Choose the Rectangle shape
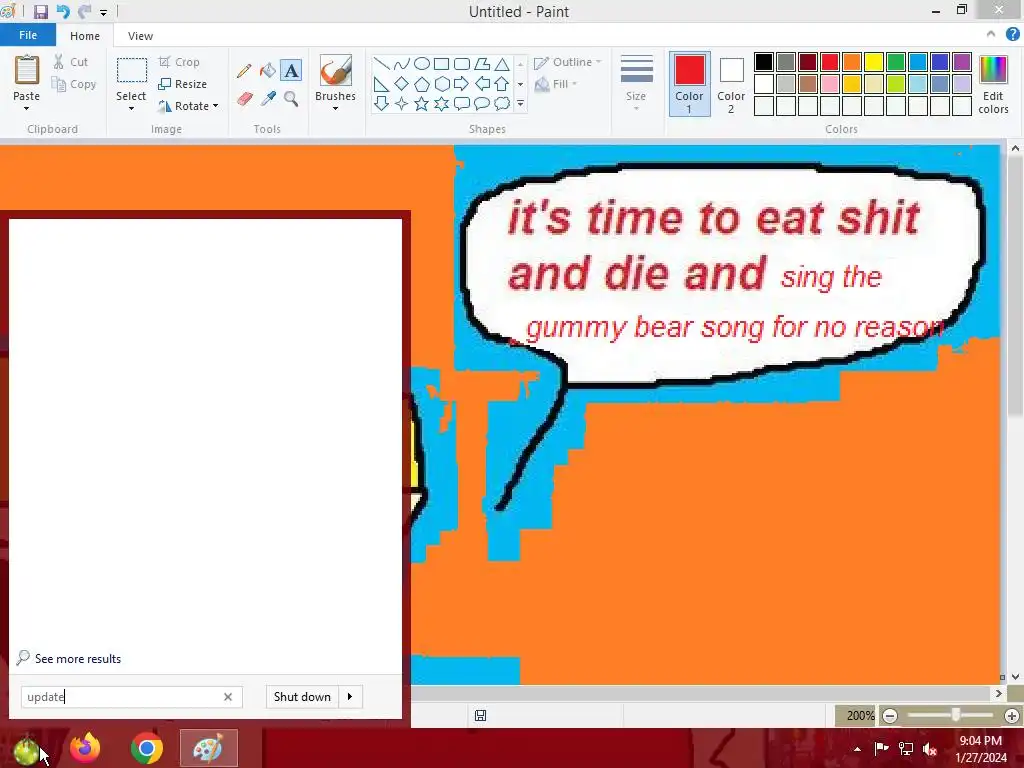1024x768 pixels. click(441, 63)
